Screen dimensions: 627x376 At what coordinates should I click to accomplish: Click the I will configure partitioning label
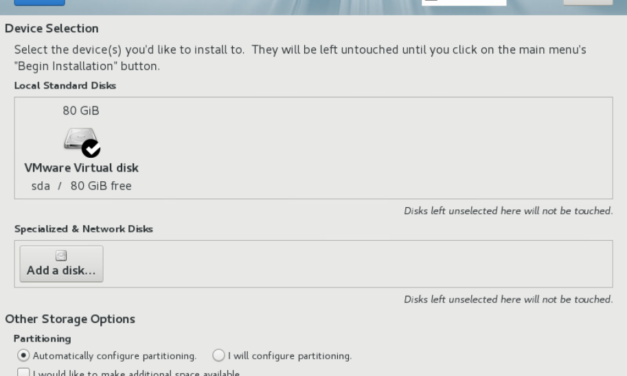(x=290, y=356)
